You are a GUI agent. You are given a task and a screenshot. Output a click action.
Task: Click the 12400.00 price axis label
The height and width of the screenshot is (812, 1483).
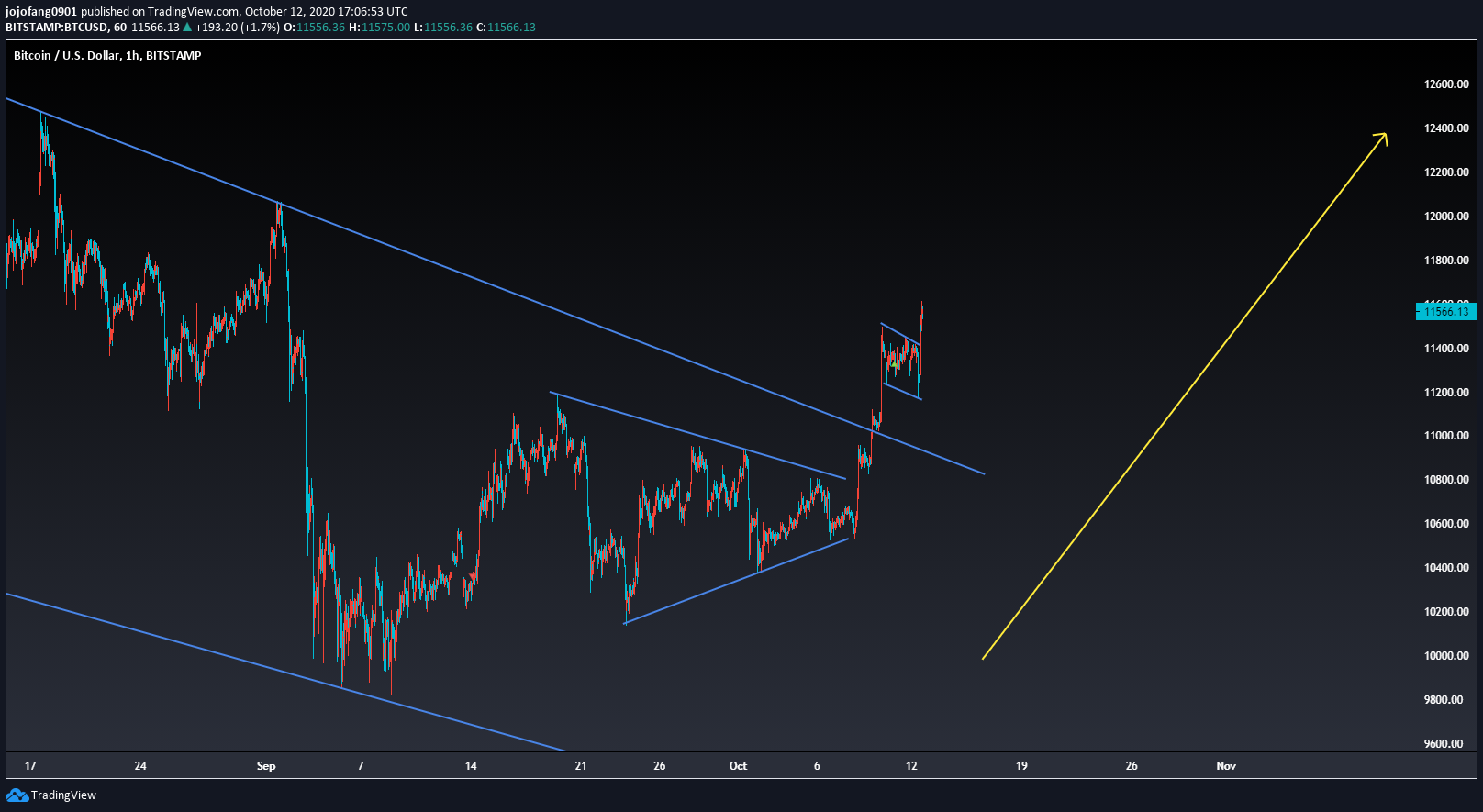tap(1446, 128)
